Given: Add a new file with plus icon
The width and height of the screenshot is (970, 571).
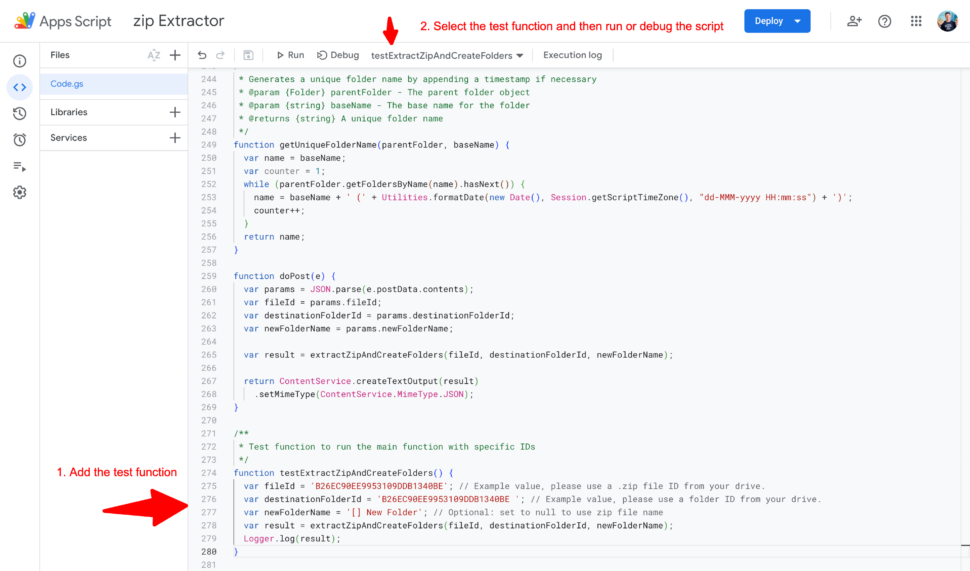Looking at the screenshot, I should tap(175, 55).
